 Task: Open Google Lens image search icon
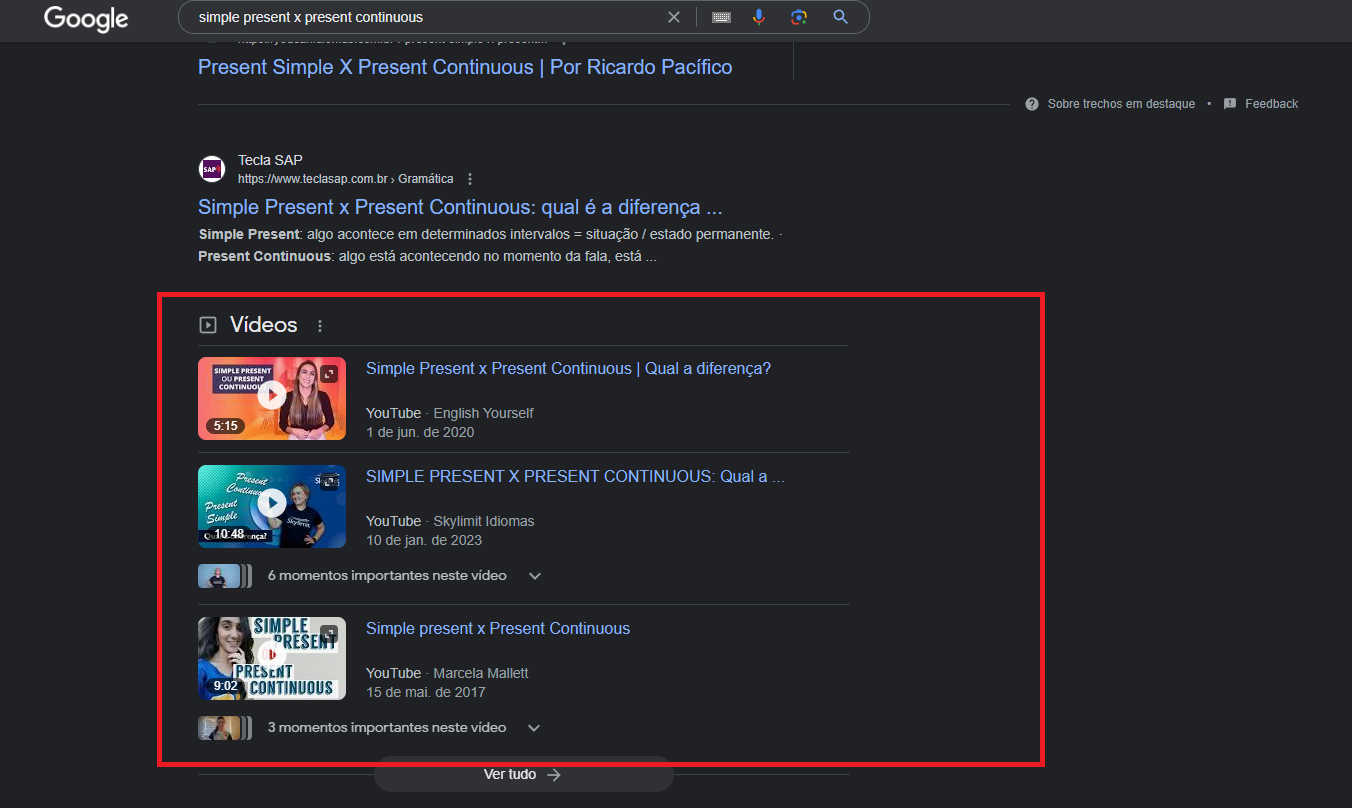click(x=798, y=17)
